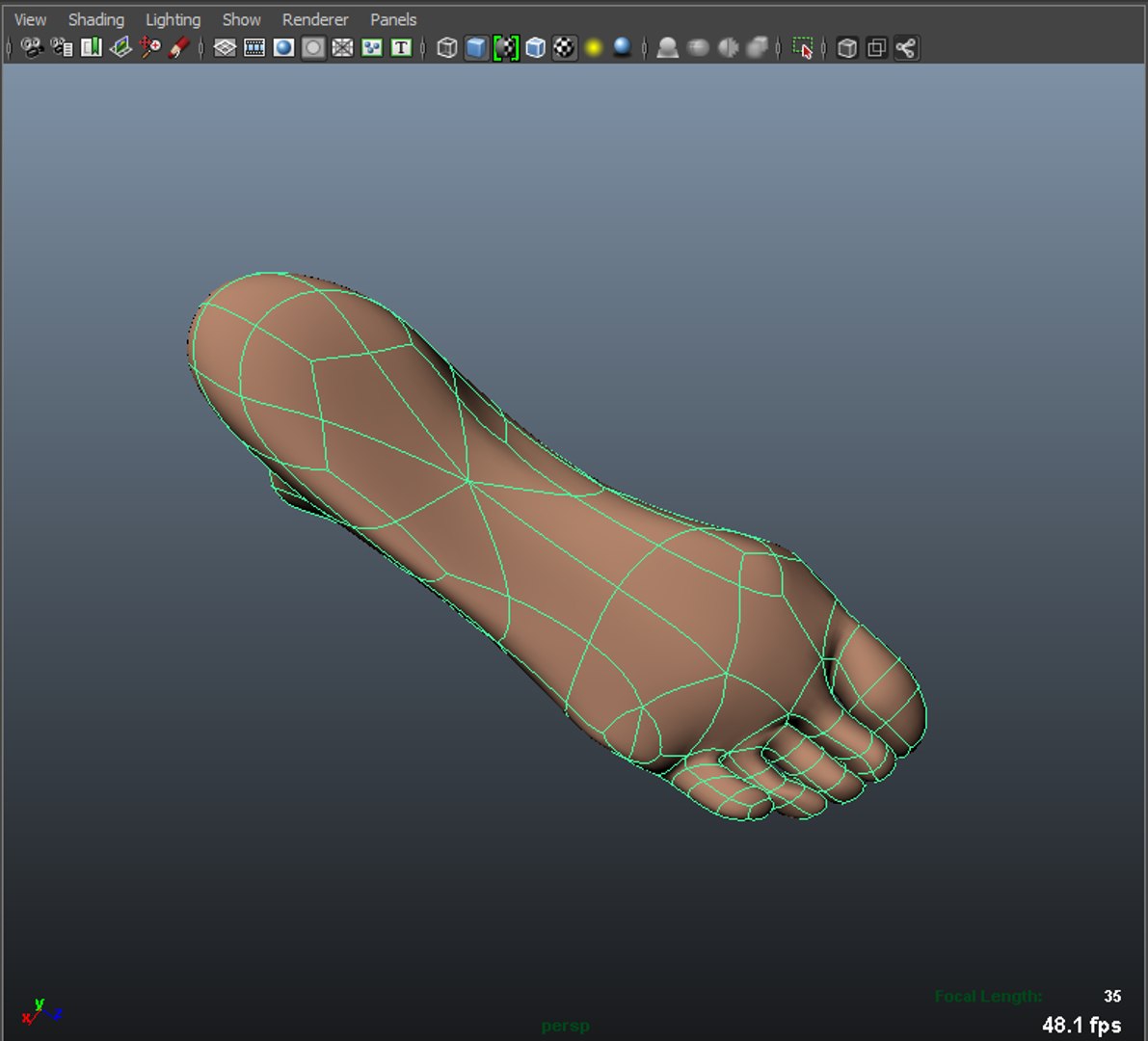Open the Renderer menu
This screenshot has height=1041, width=1148.
tap(315, 20)
